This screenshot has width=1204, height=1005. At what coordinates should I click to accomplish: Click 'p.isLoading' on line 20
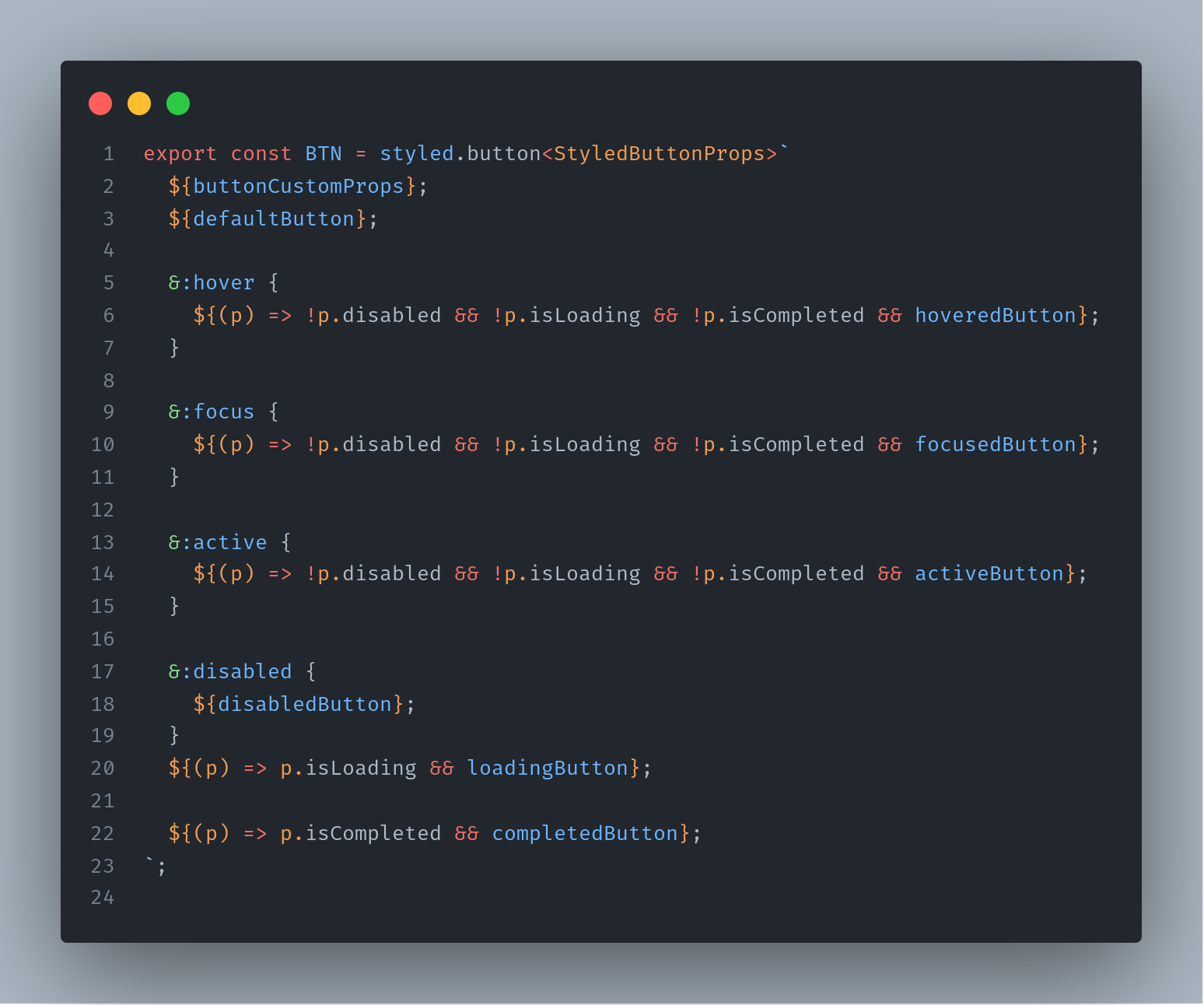coord(348,769)
